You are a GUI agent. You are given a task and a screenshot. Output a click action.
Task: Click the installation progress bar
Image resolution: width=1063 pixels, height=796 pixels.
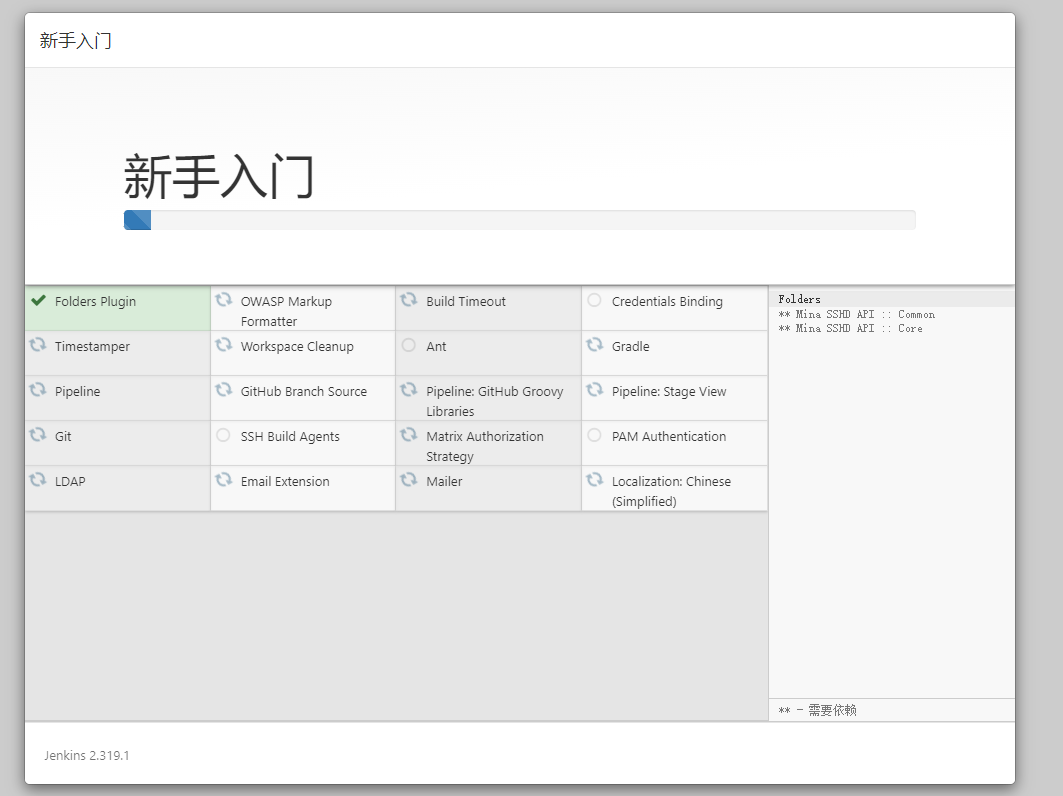[519, 220]
